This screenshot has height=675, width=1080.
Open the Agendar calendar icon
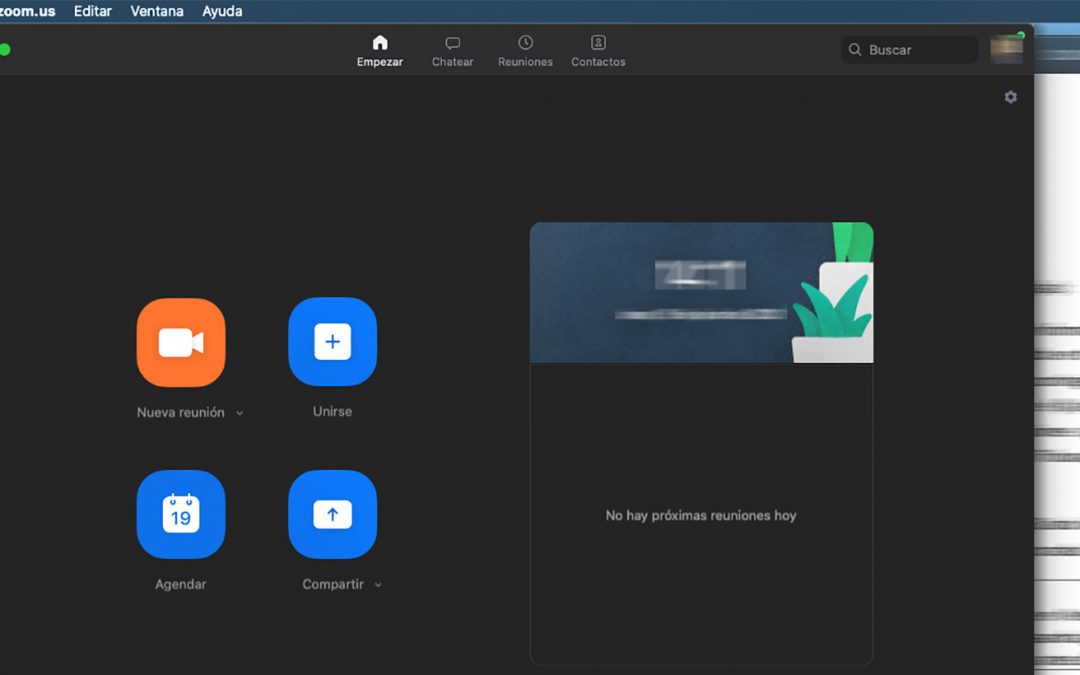click(181, 514)
